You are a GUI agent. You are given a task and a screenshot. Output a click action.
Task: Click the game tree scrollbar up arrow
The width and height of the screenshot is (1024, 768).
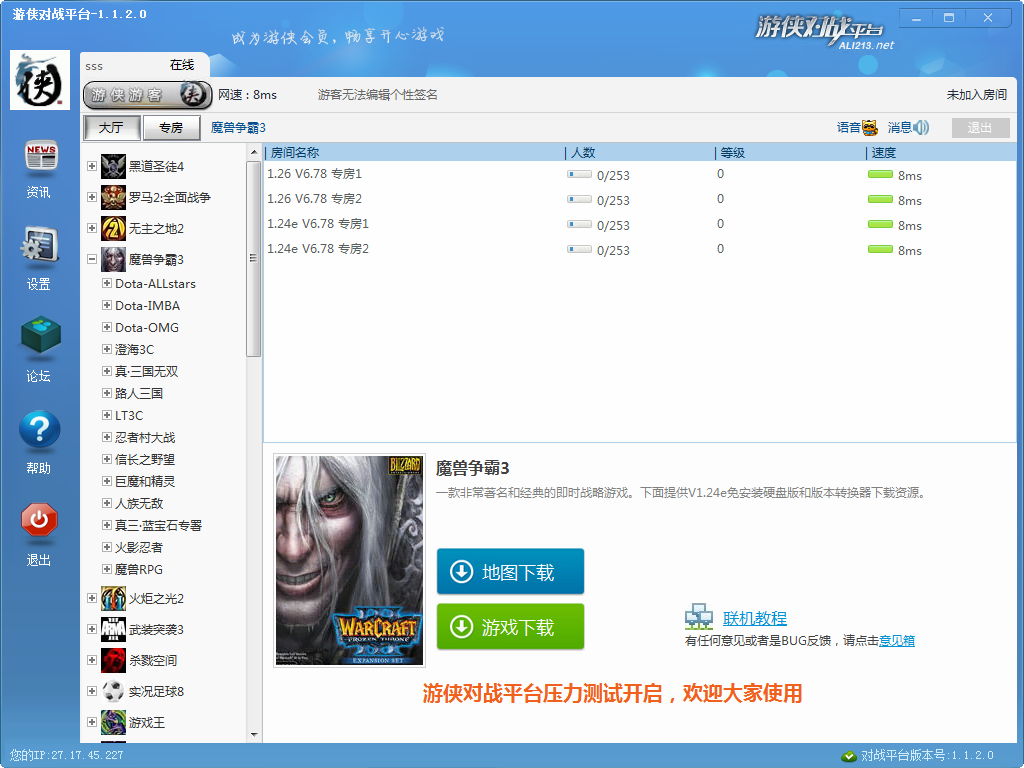click(254, 152)
